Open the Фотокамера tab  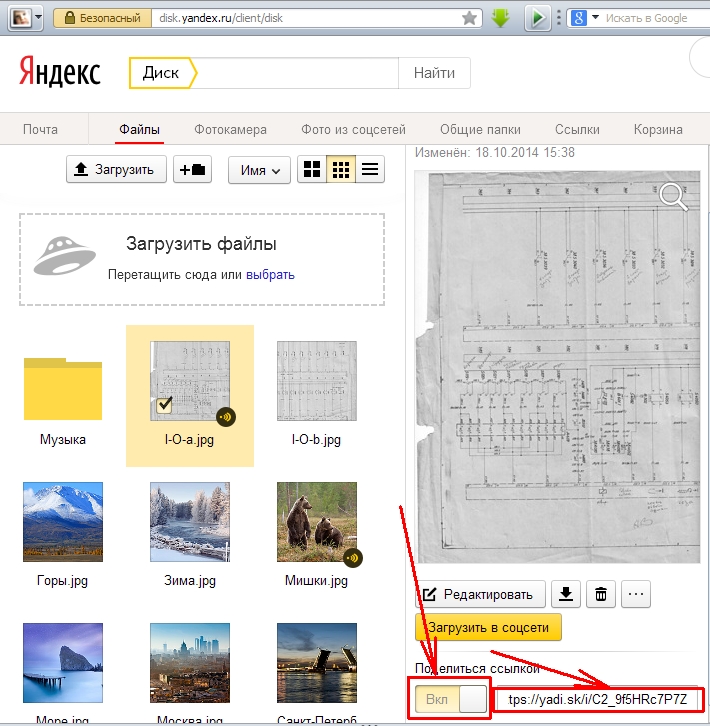[231, 129]
